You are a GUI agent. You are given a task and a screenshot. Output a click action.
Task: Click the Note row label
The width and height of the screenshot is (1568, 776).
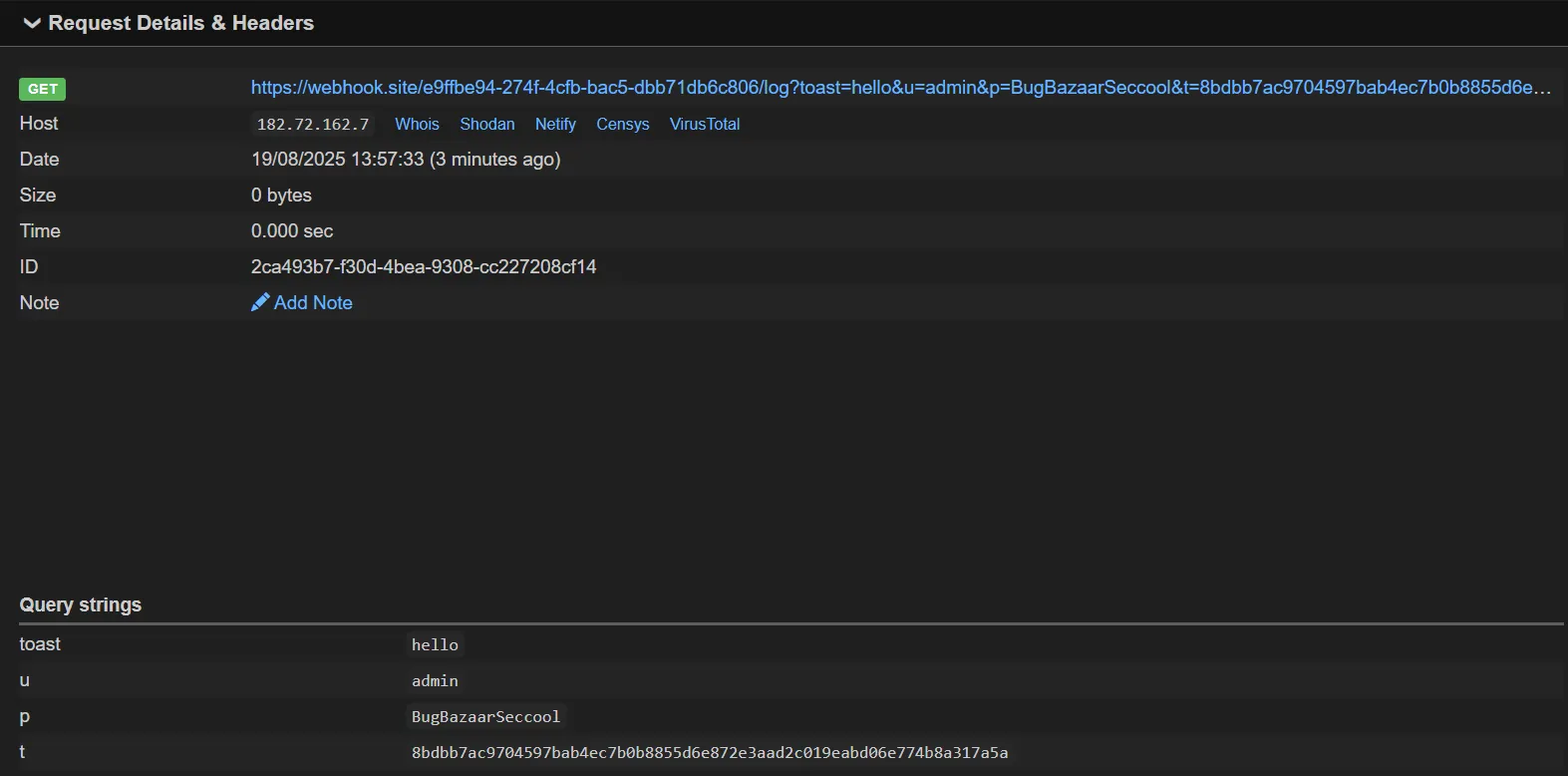[39, 302]
